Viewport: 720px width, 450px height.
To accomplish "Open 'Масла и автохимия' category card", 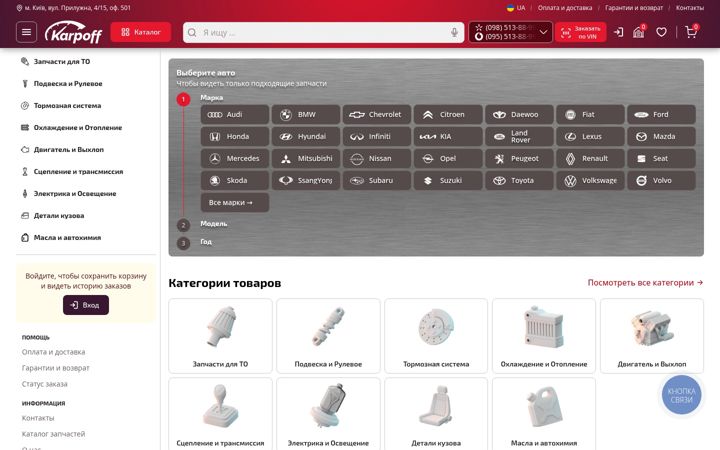I will 544,414.
